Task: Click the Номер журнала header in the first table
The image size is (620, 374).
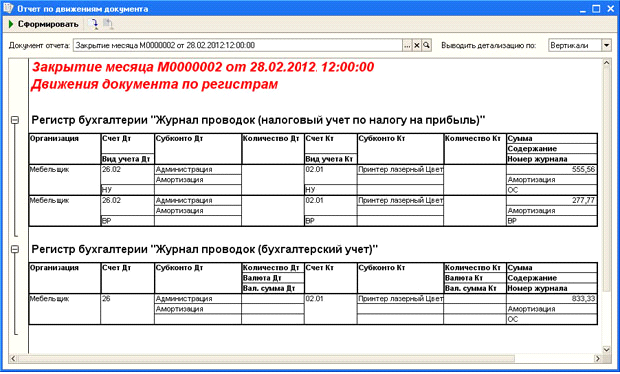Action: pos(552,159)
